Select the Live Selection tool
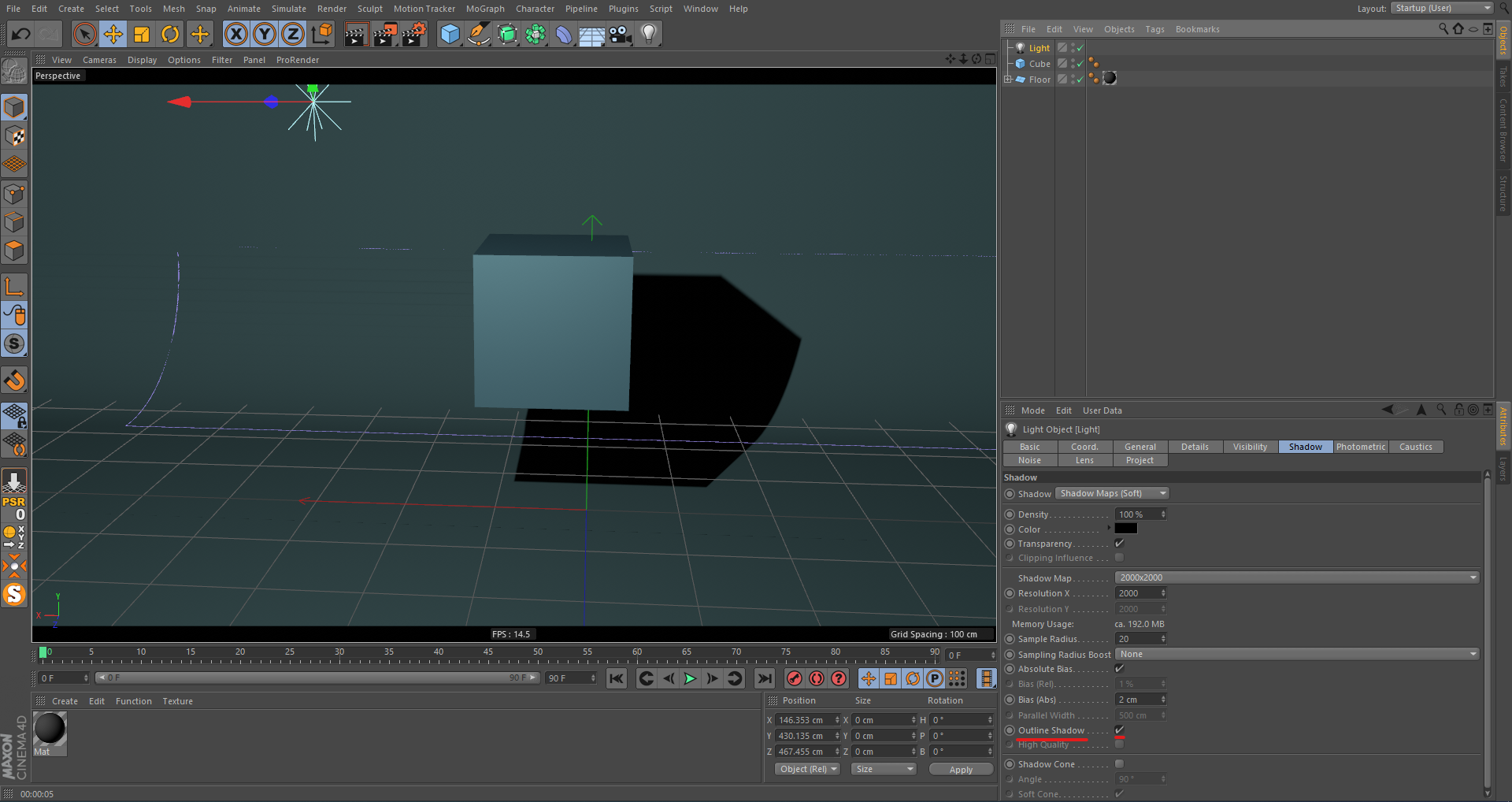Screen dimensions: 1512x802 (84, 34)
